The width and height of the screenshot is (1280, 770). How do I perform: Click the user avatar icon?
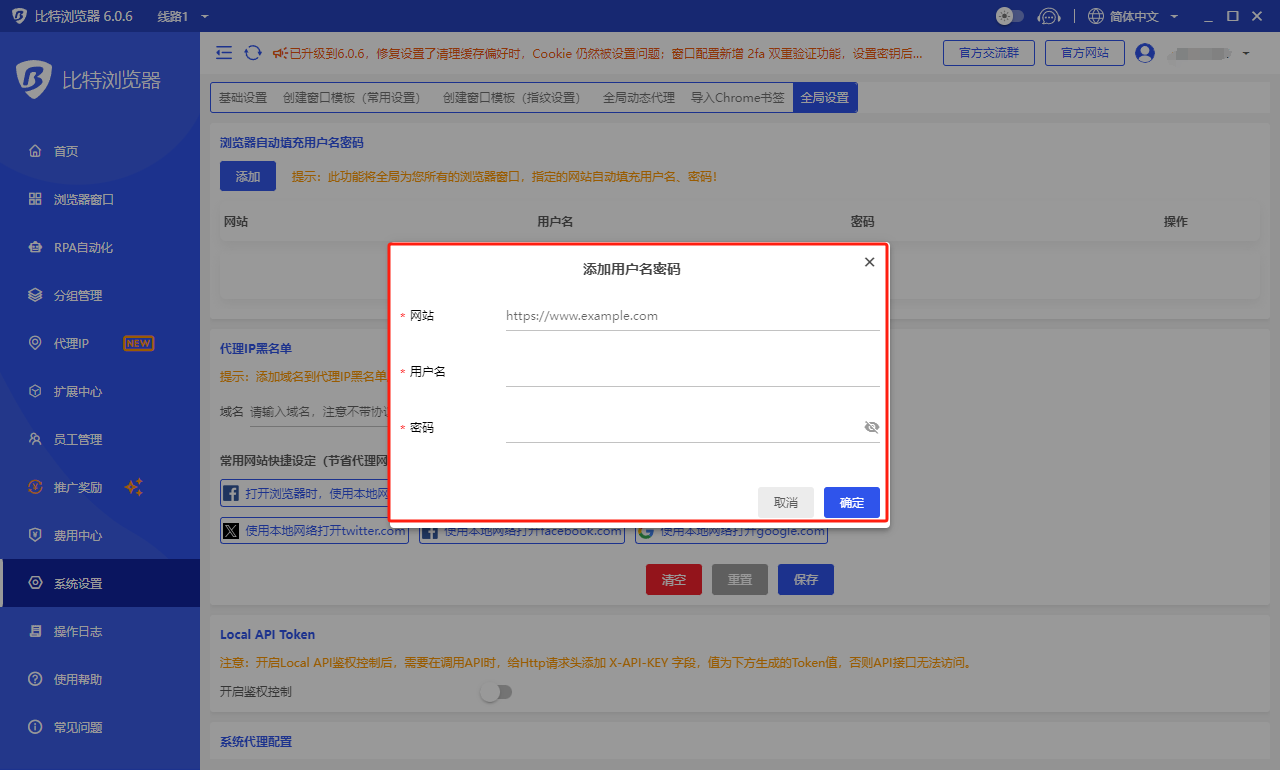[x=1146, y=53]
